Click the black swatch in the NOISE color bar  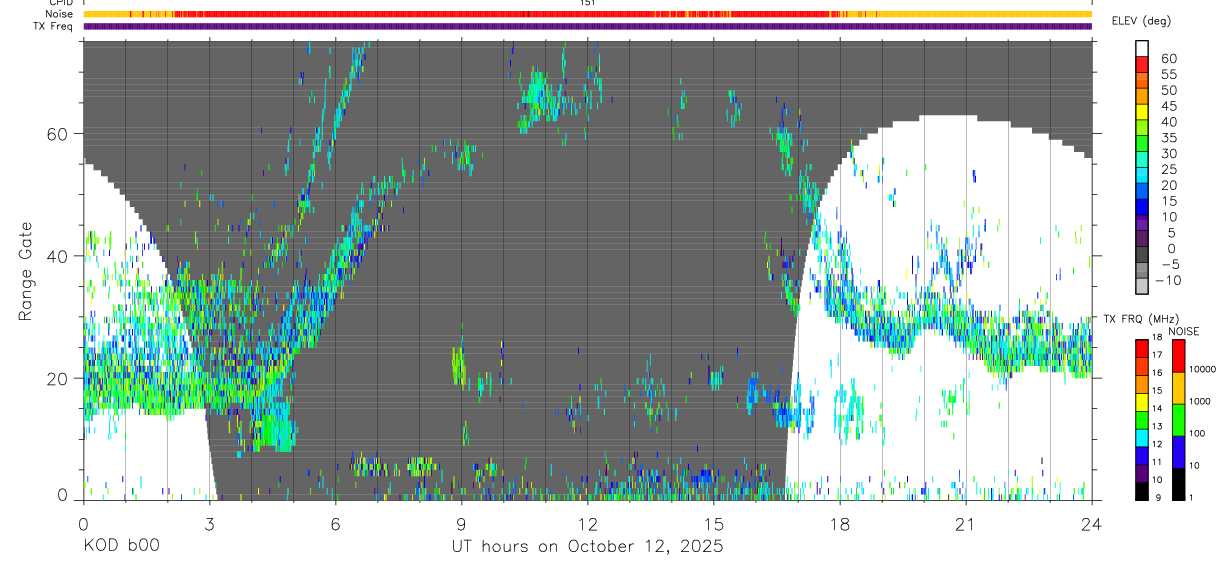(1178, 484)
